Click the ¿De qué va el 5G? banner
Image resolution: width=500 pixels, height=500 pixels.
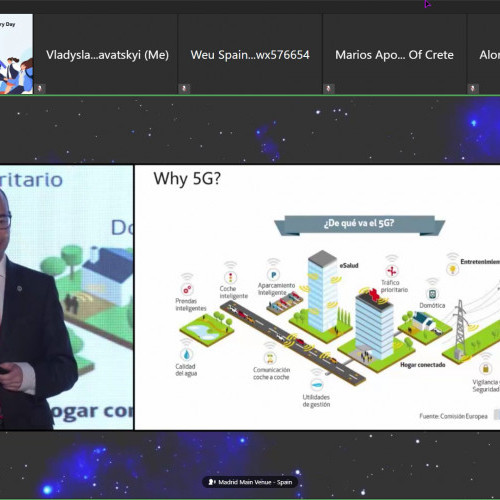coord(359,223)
